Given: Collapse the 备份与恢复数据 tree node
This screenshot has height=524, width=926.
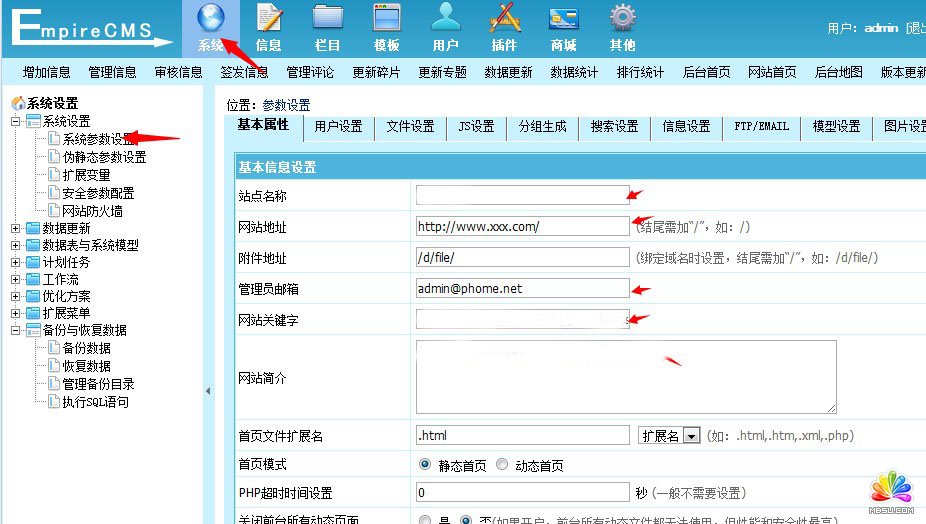Looking at the screenshot, I should click(x=16, y=330).
